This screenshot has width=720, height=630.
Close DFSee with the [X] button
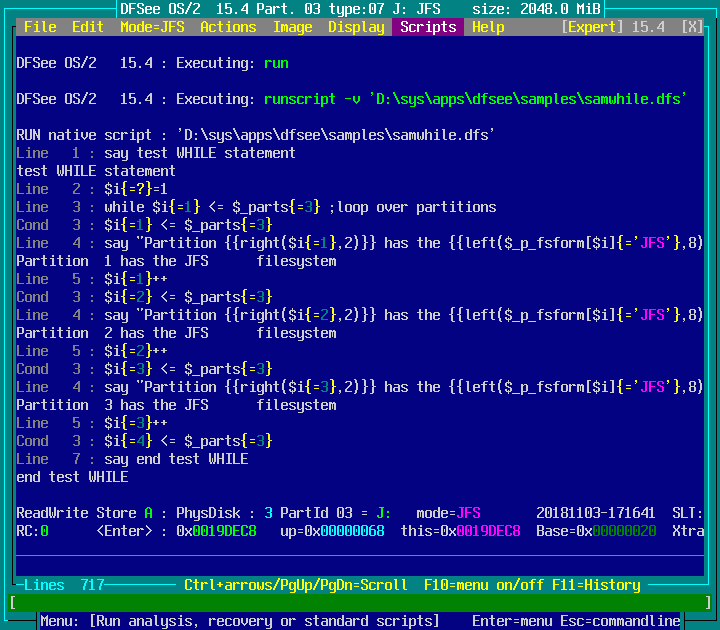point(692,27)
